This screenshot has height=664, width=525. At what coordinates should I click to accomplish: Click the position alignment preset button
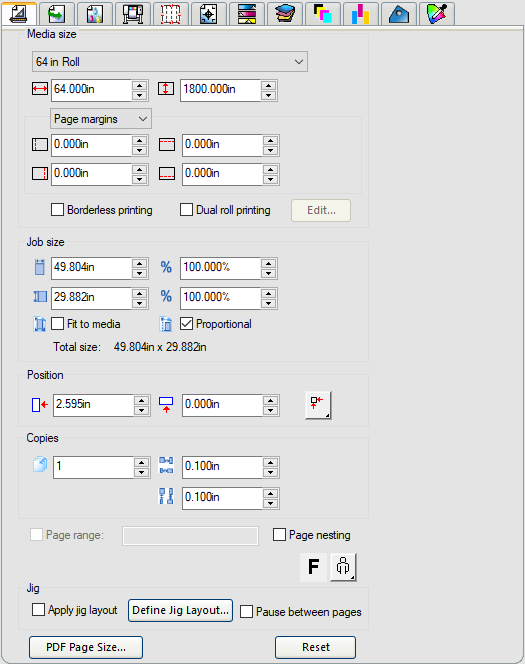[x=318, y=405]
